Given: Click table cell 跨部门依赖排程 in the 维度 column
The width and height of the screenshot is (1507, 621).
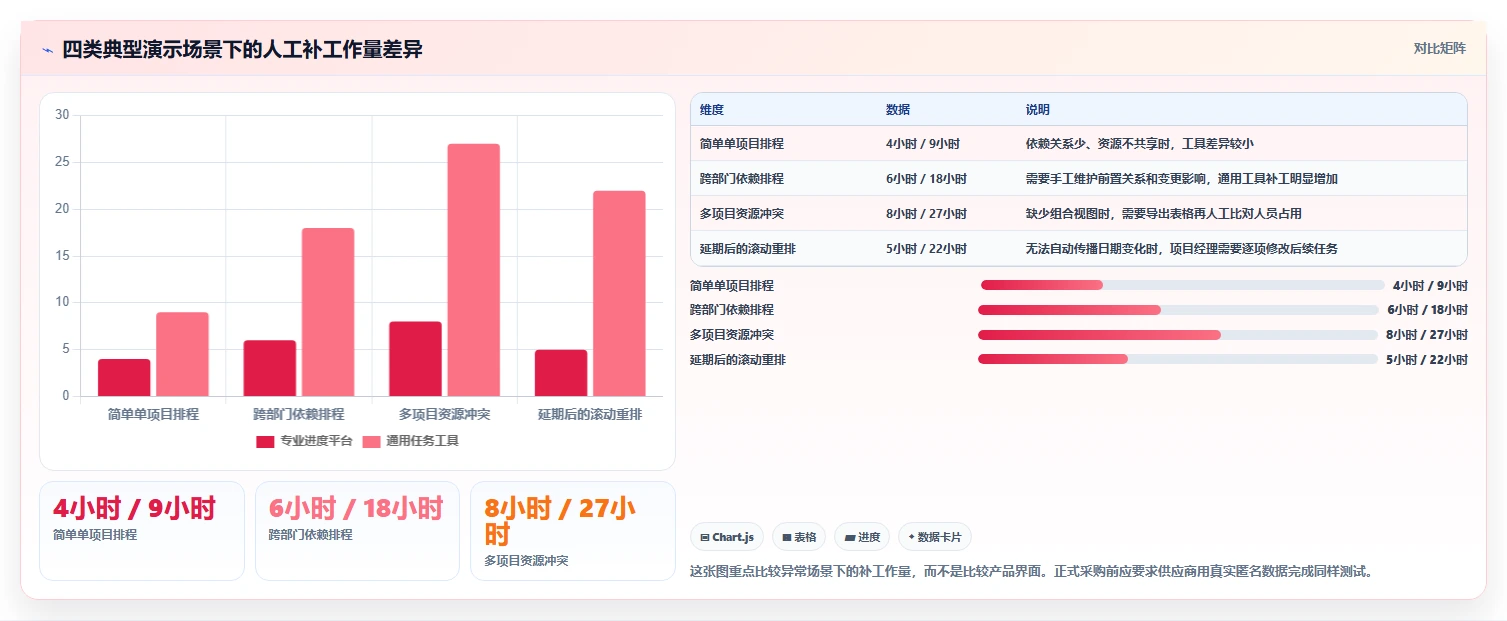Looking at the screenshot, I should tap(742, 179).
